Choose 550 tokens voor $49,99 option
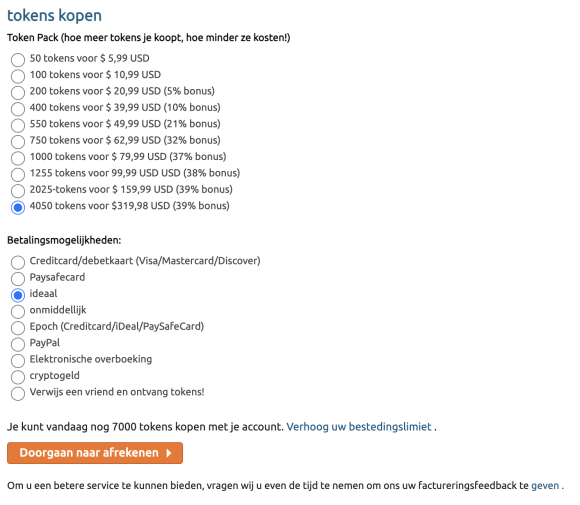Image resolution: width=580 pixels, height=505 pixels. tap(18, 125)
